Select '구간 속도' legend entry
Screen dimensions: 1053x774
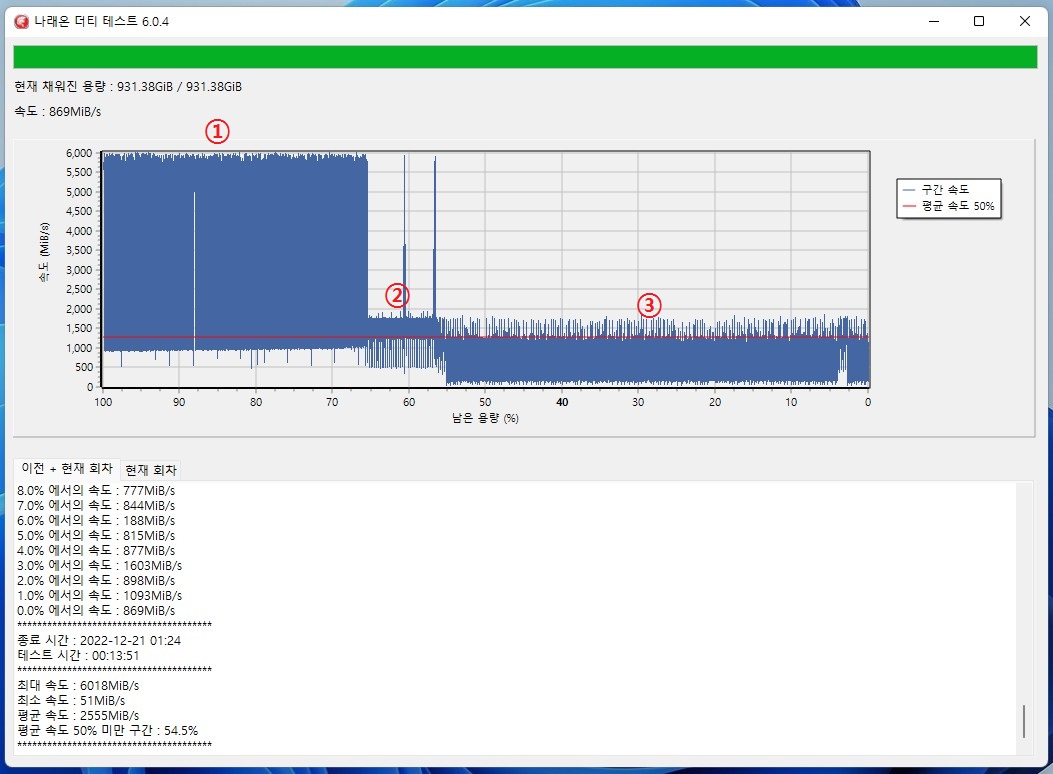pos(936,190)
